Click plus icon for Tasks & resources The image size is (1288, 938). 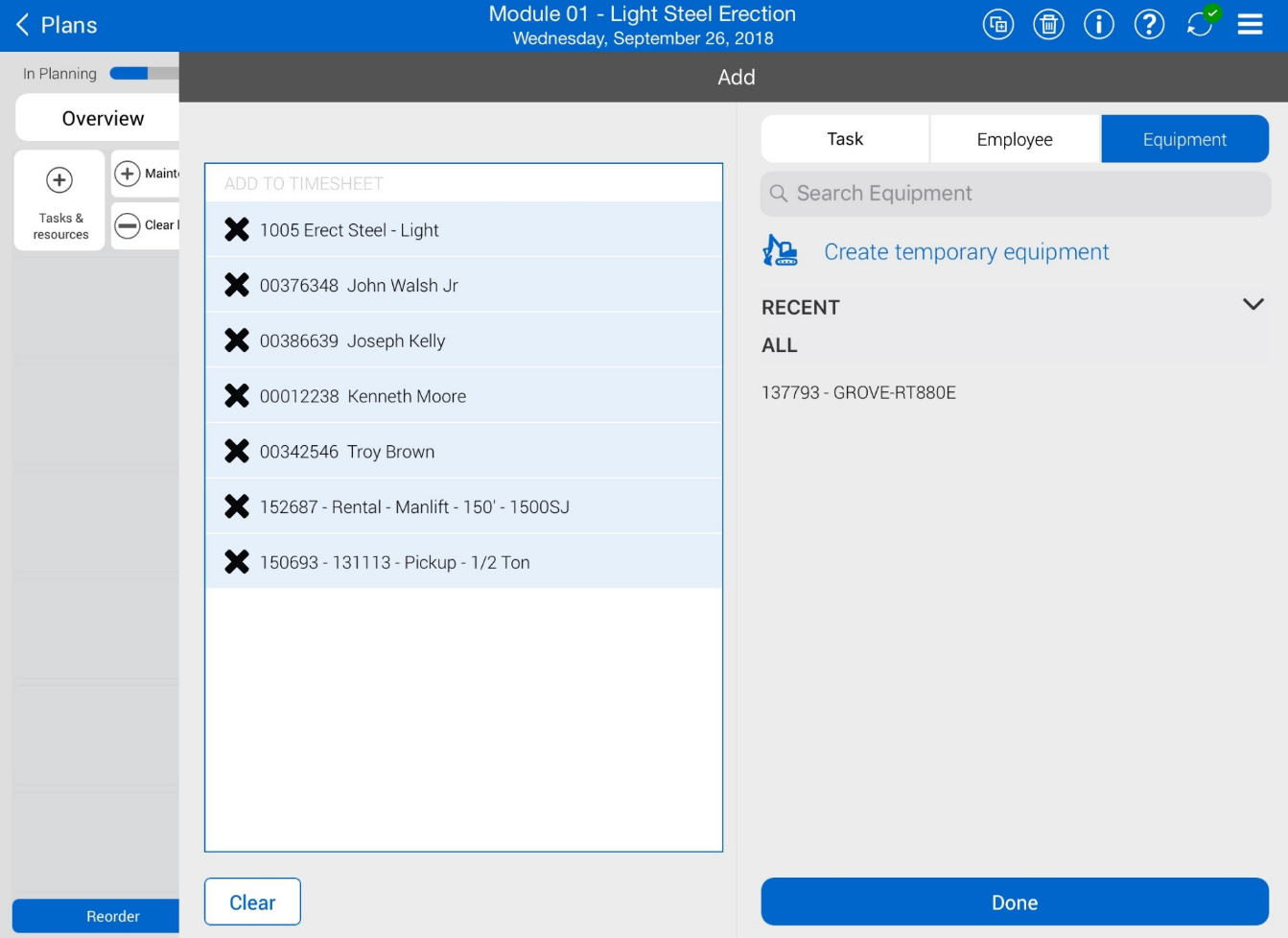tap(59, 180)
